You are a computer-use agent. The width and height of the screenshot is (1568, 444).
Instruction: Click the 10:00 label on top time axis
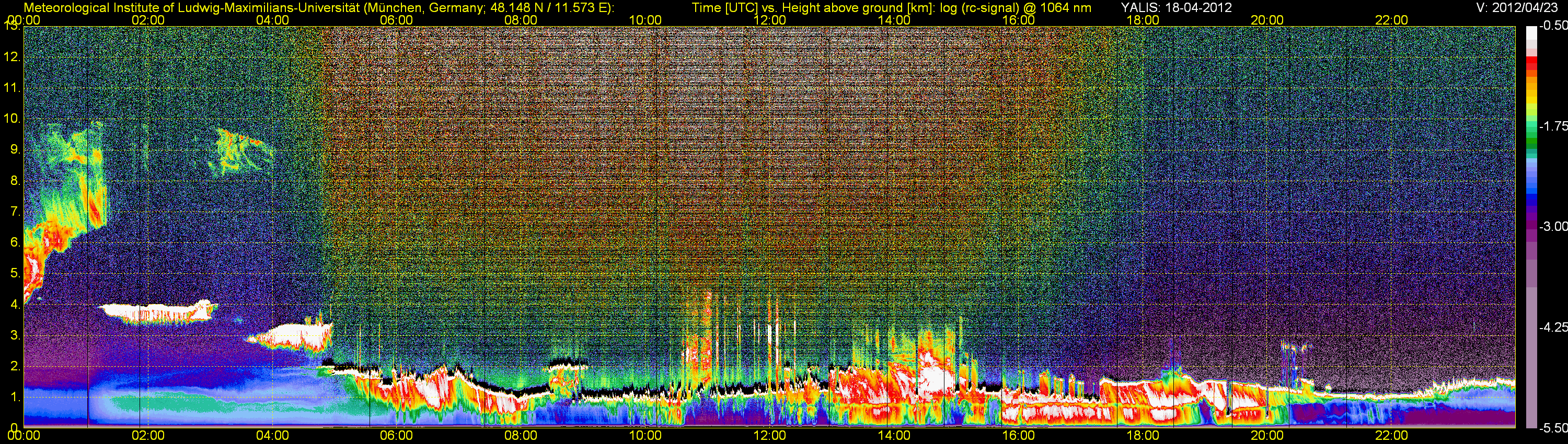[645, 20]
